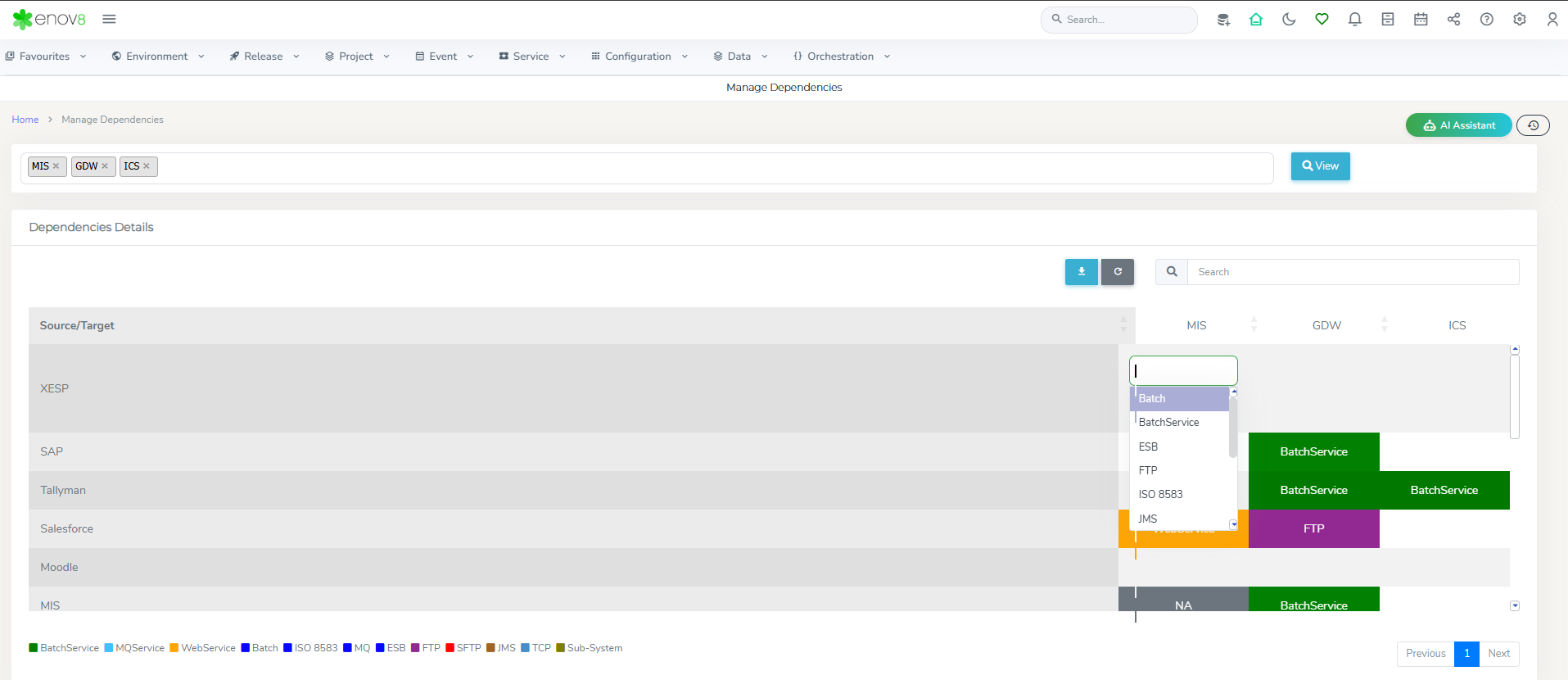The width and height of the screenshot is (1568, 680).
Task: Click the dark mode moon icon
Action: coord(1289,20)
